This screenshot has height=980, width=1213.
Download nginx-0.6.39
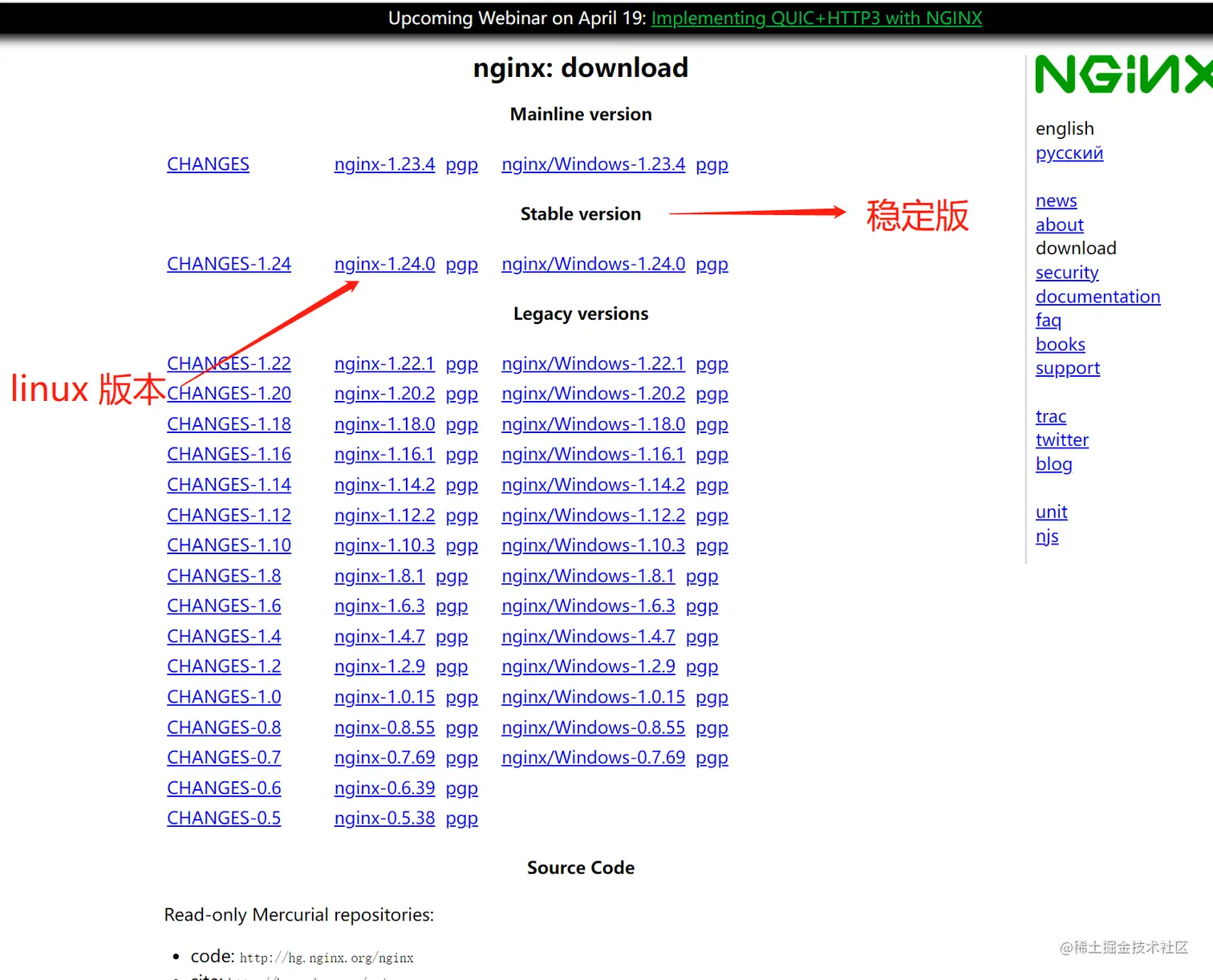pos(384,788)
